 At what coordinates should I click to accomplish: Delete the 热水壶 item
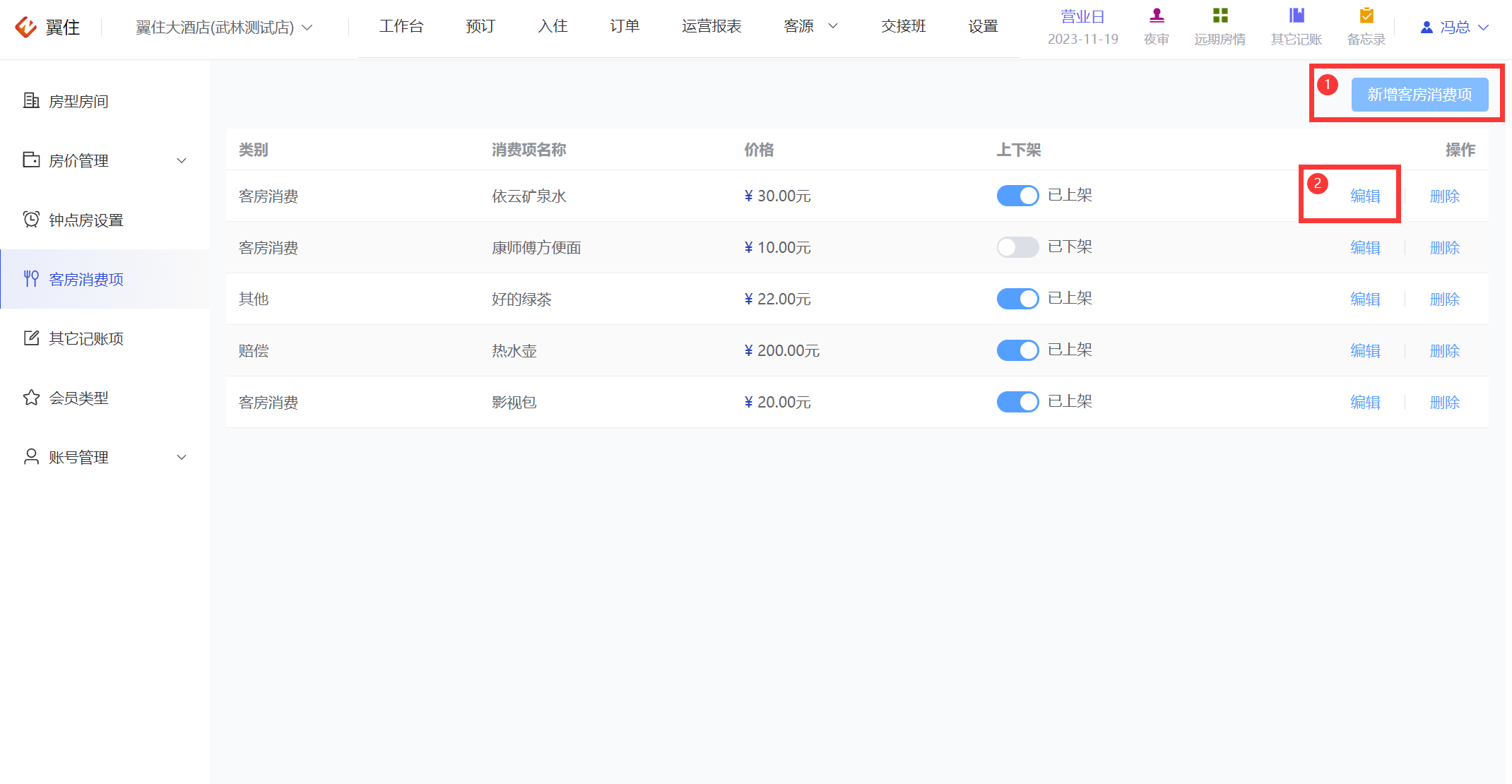[x=1444, y=350]
